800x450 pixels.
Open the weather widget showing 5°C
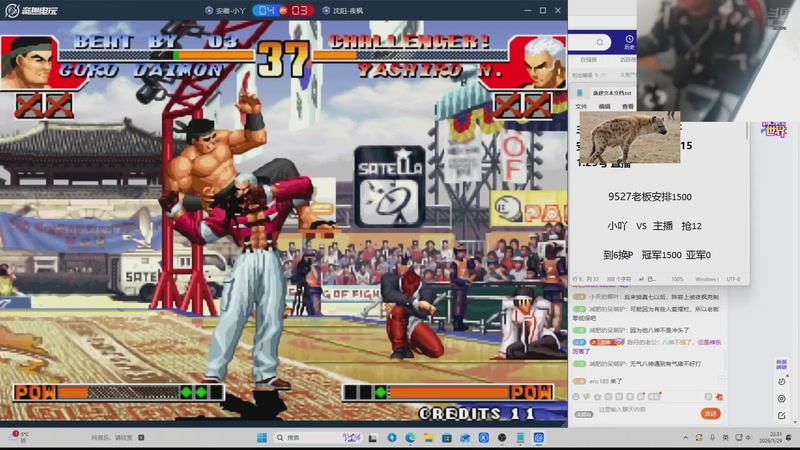click(x=18, y=437)
